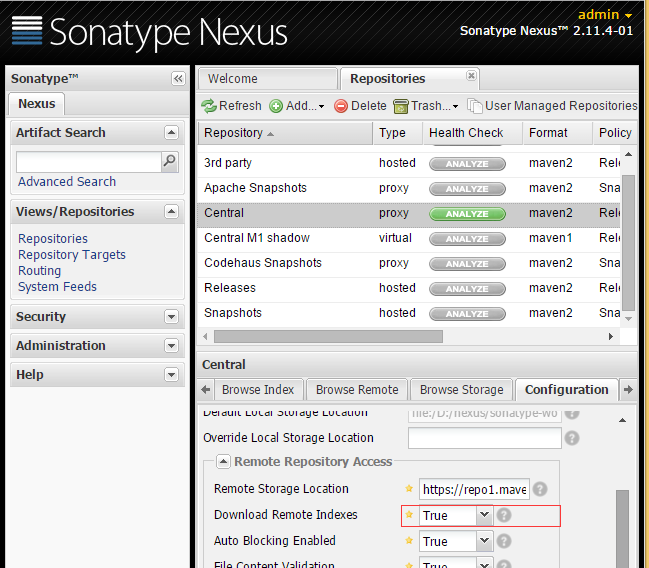This screenshot has height=568, width=649.
Task: Collapse the Remote Repository Access fieldset
Action: [x=223, y=462]
